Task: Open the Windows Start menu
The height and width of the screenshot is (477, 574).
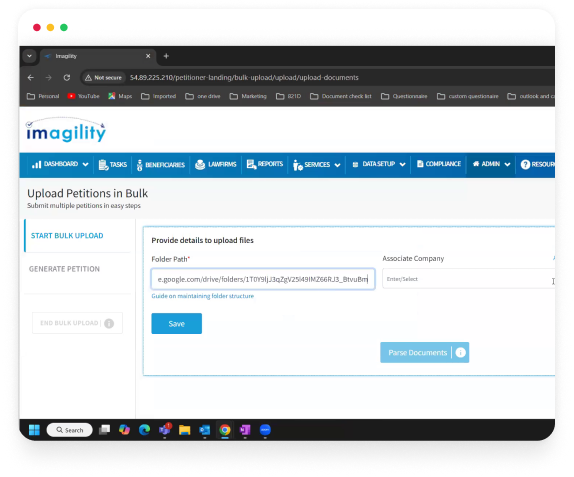Action: coord(34,430)
